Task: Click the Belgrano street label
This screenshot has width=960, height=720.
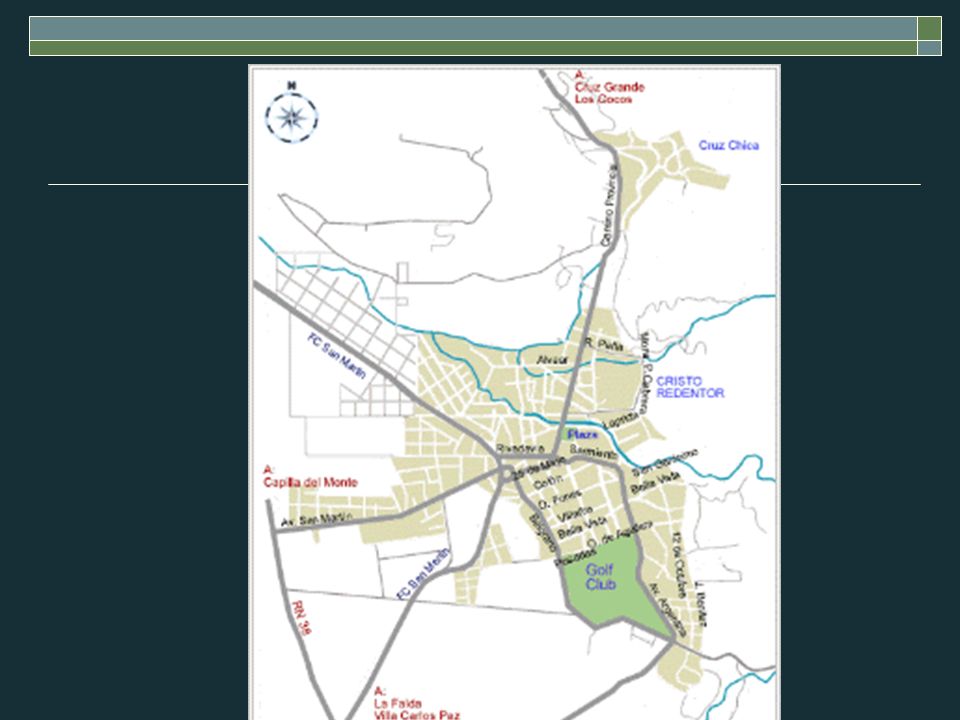Action: pos(542,533)
